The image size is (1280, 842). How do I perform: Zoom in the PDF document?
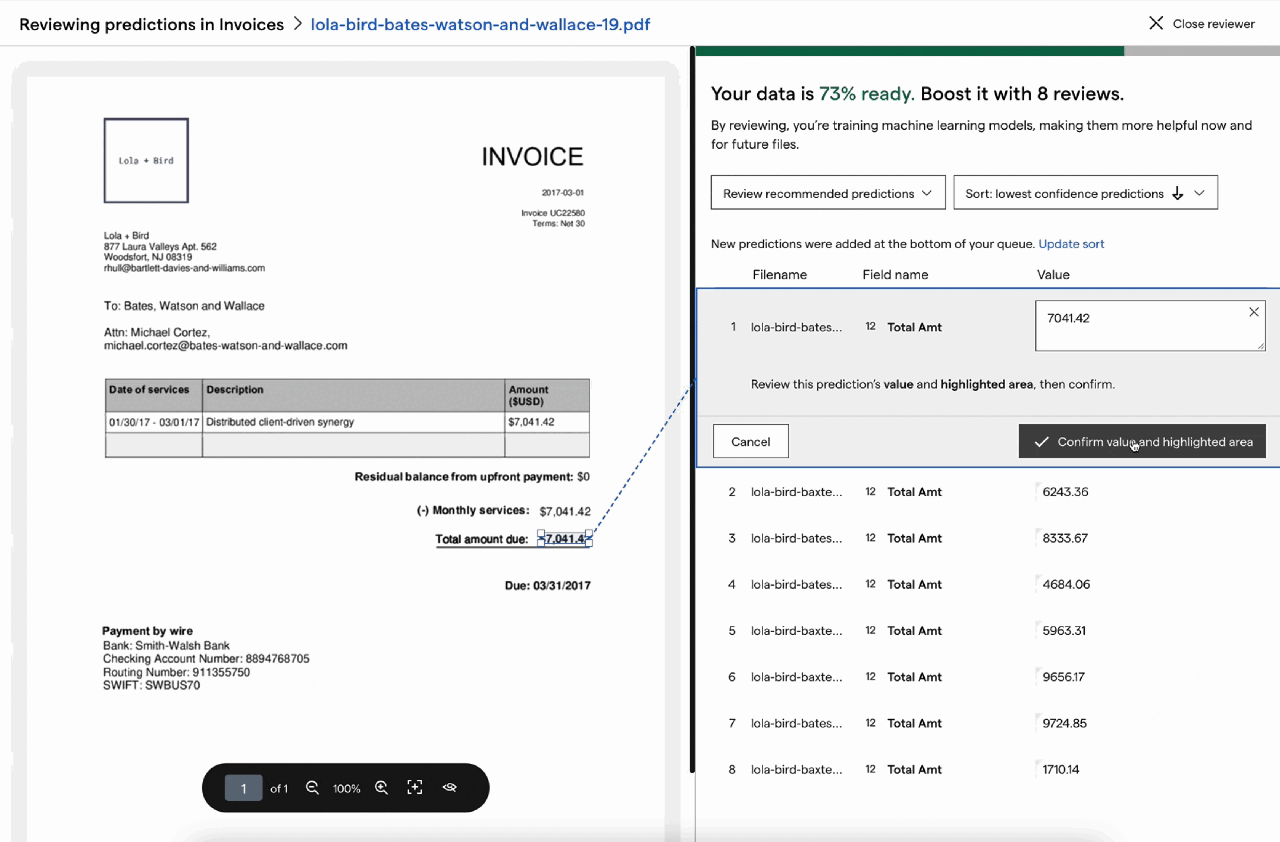click(x=381, y=788)
